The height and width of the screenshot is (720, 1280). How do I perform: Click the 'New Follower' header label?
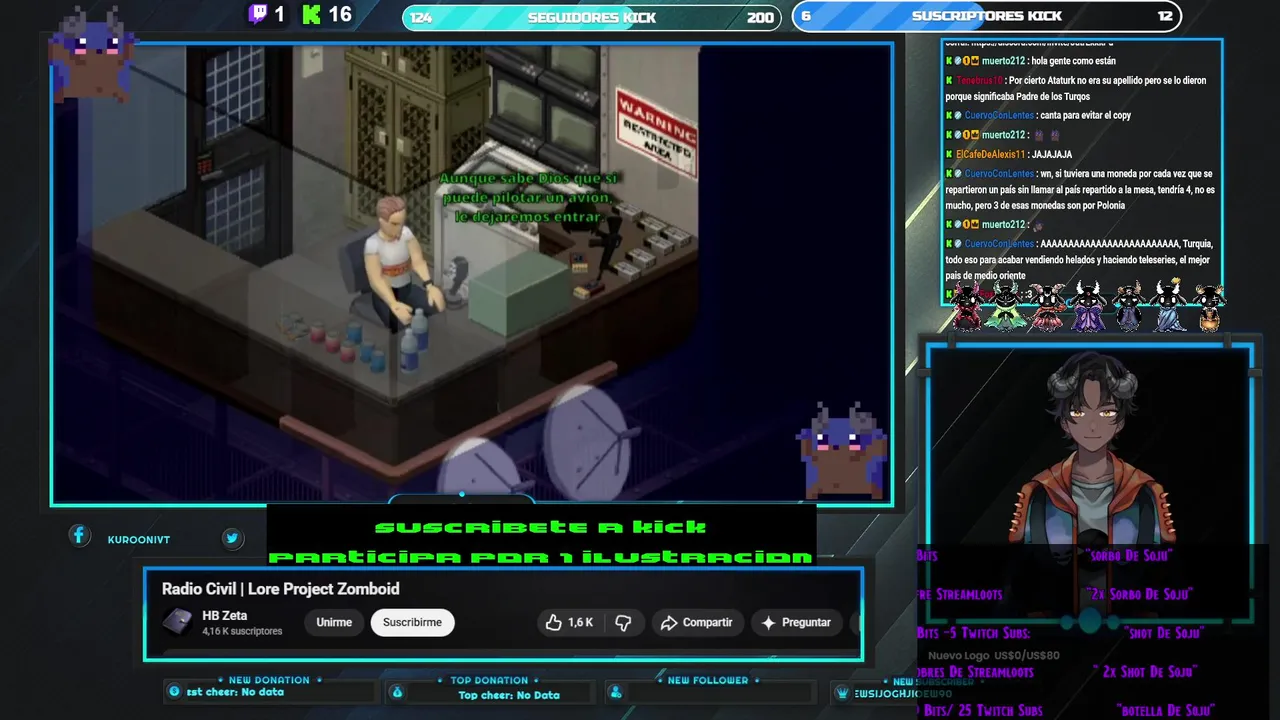point(708,680)
